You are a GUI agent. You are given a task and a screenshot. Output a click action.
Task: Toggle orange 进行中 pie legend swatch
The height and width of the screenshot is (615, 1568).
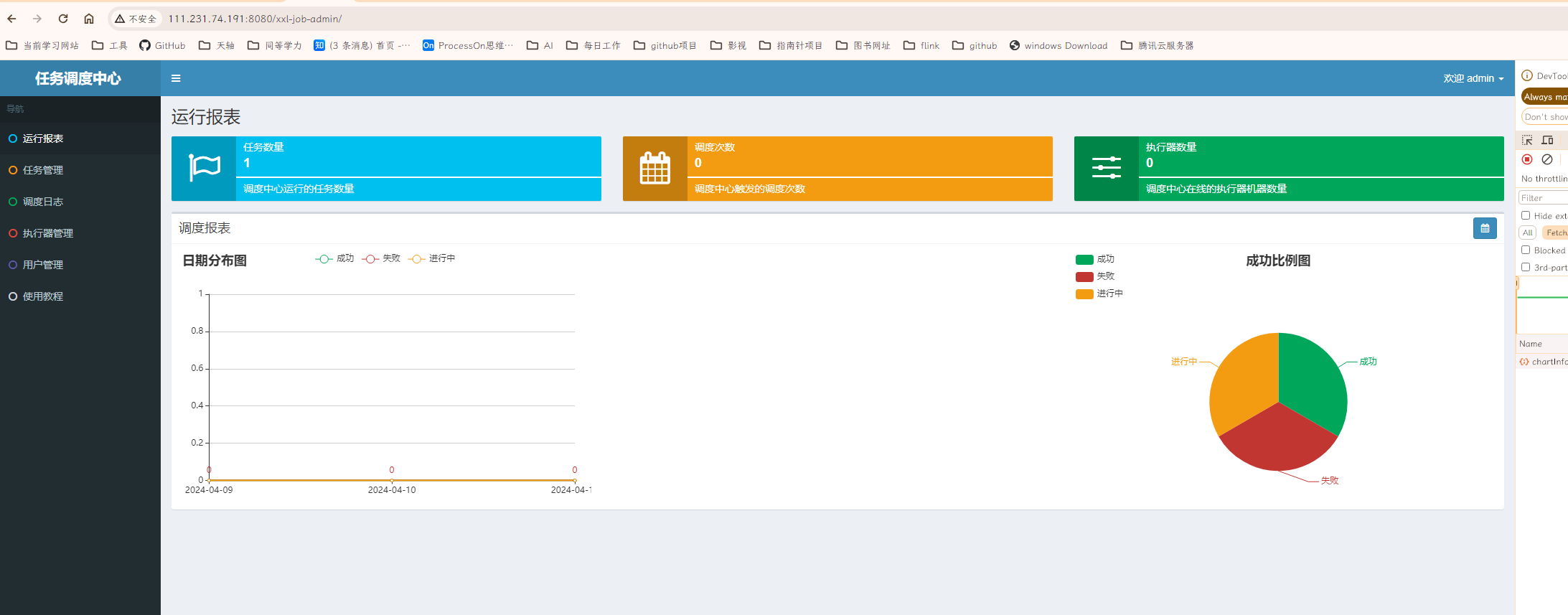1084,294
